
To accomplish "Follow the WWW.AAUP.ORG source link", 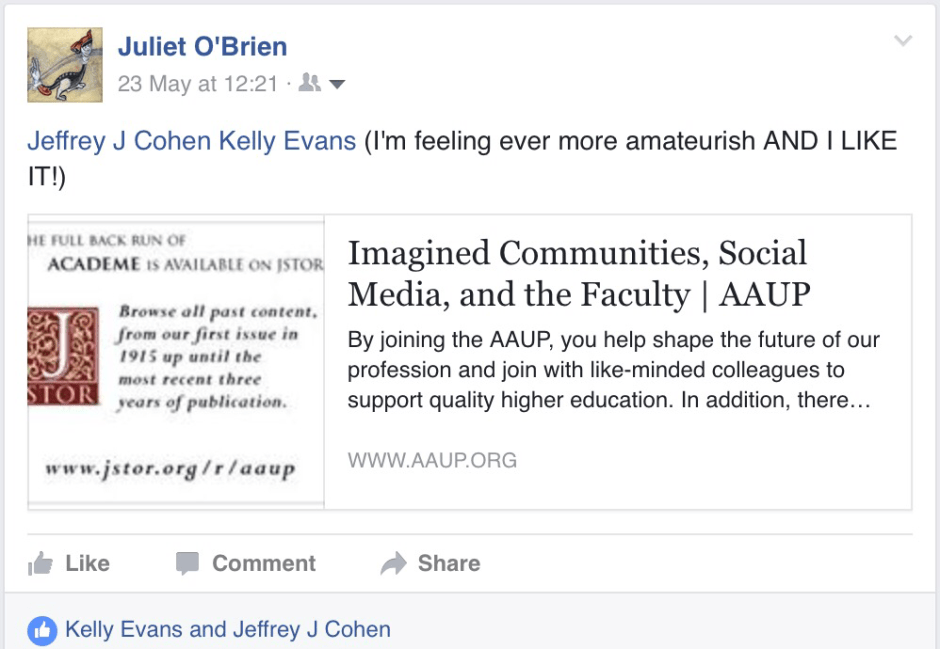I will click(x=432, y=461).
